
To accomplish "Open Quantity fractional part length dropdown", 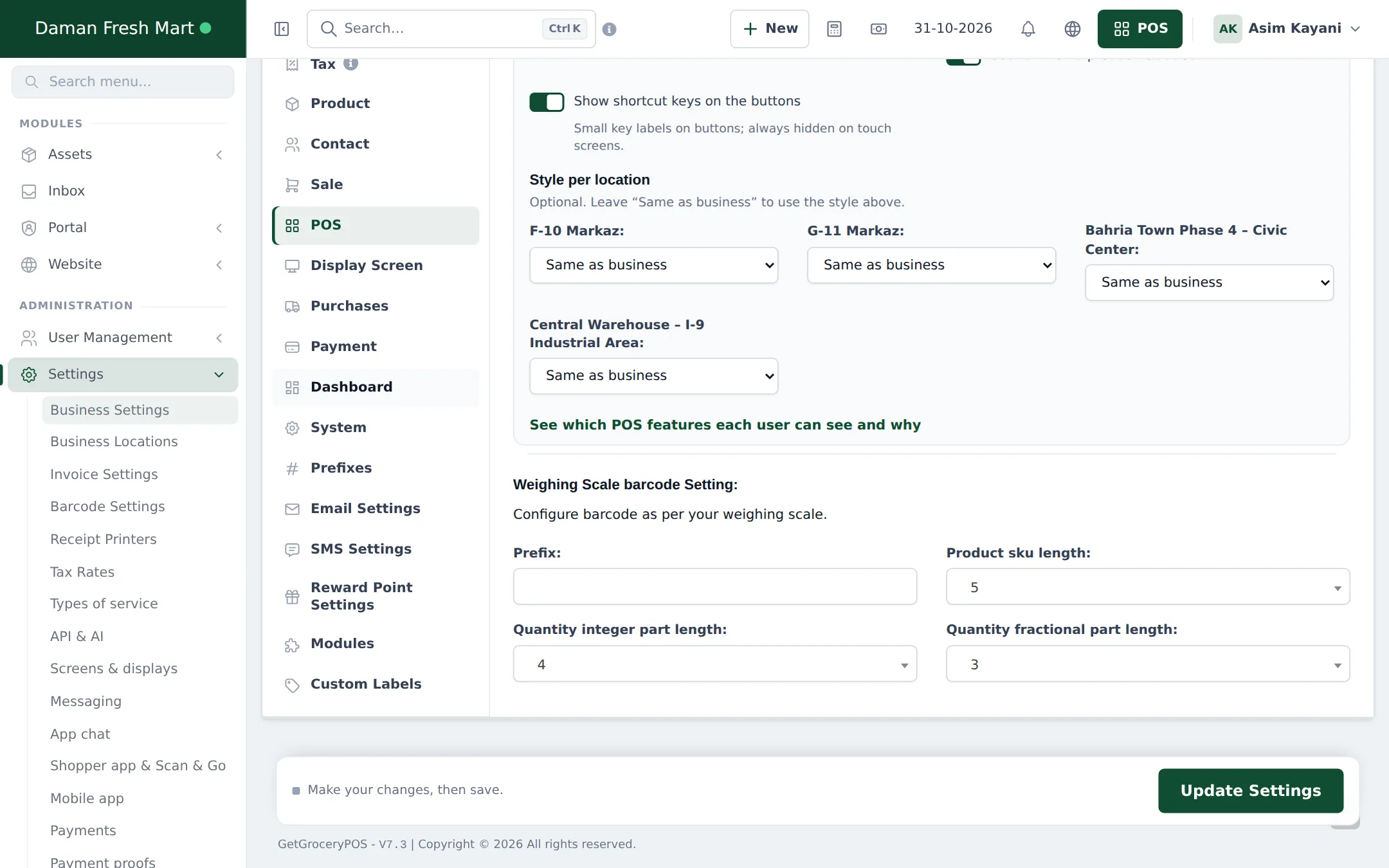I will 1147,664.
